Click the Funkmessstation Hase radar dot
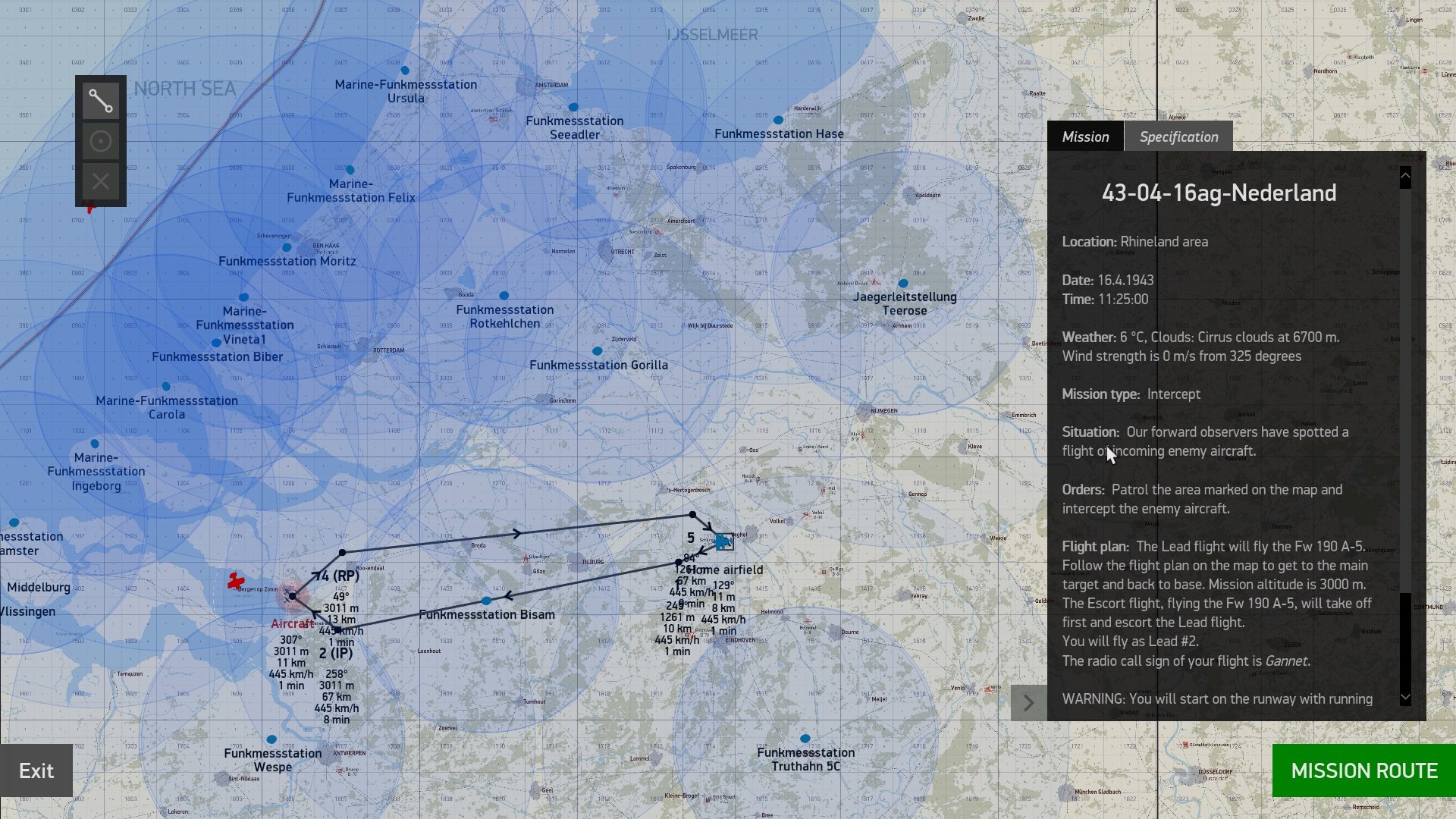The height and width of the screenshot is (819, 1456). (778, 120)
